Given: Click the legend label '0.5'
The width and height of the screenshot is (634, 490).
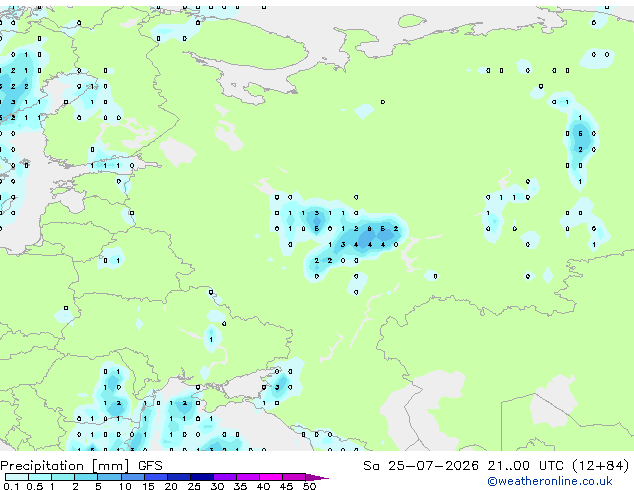Looking at the screenshot, I should [x=34, y=486].
